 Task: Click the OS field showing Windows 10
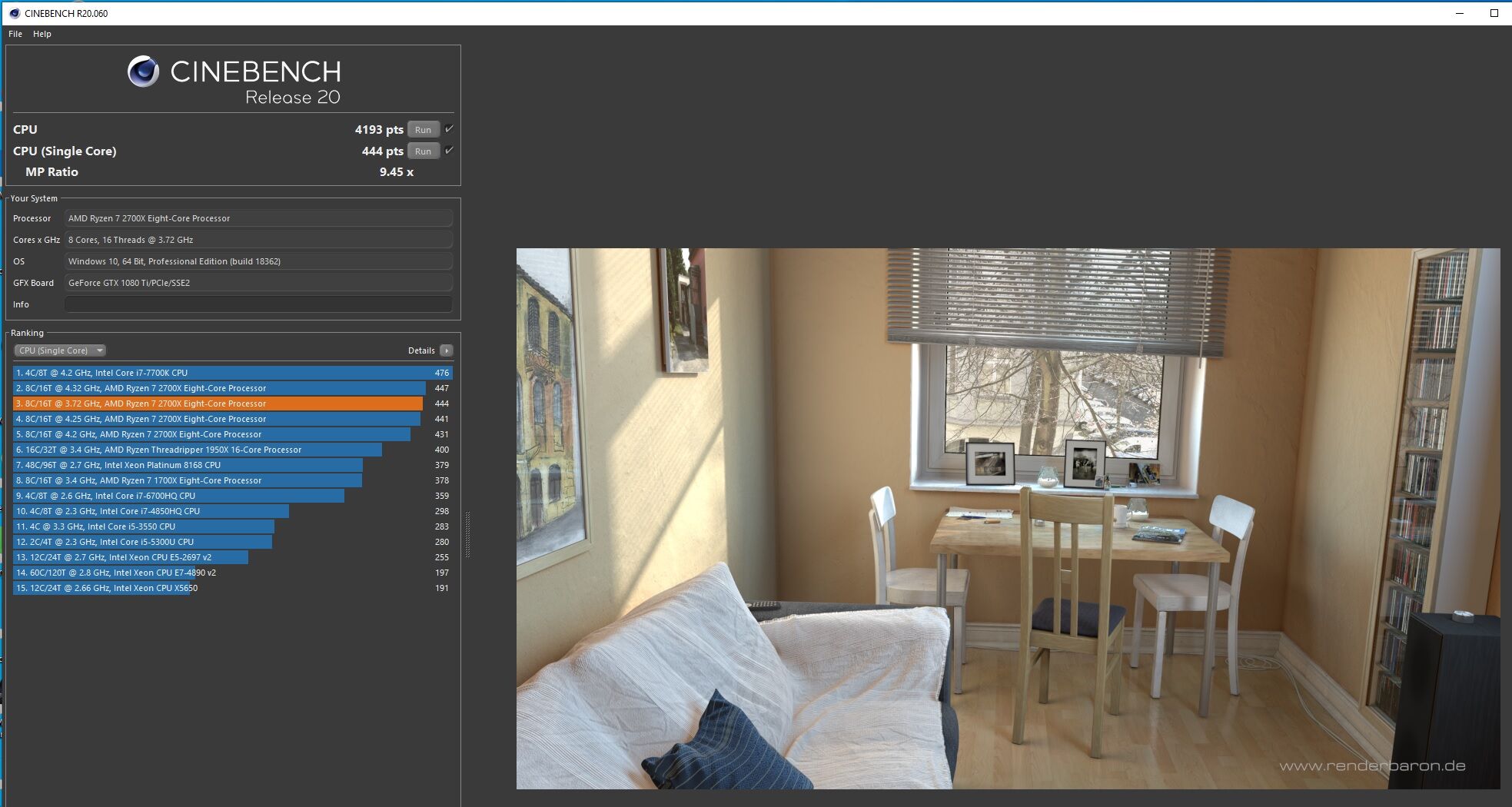(x=258, y=261)
